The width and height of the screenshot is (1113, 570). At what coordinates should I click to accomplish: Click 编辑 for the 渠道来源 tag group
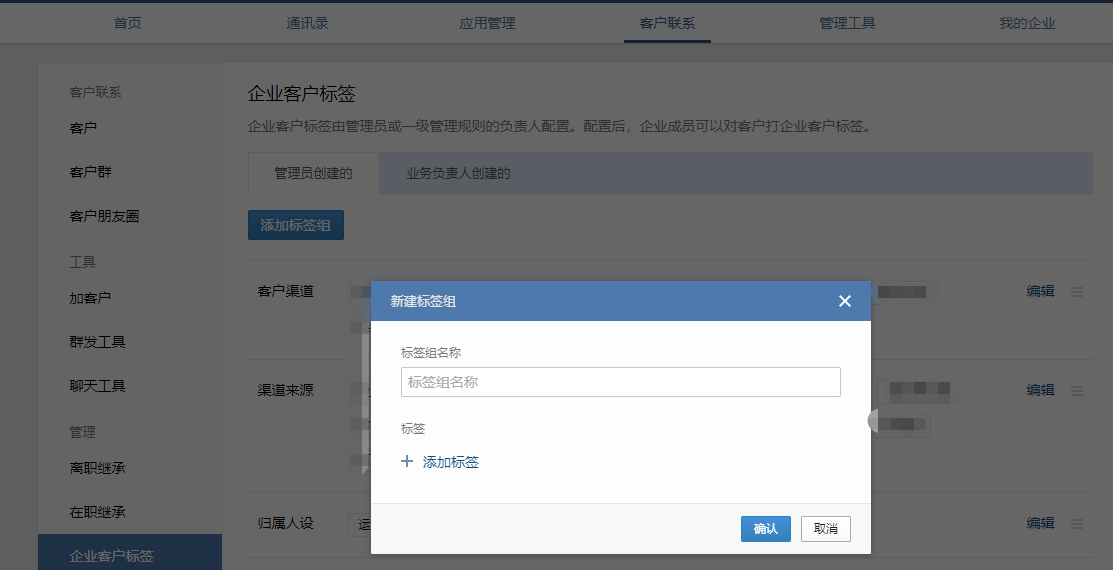pyautogui.click(x=1040, y=391)
